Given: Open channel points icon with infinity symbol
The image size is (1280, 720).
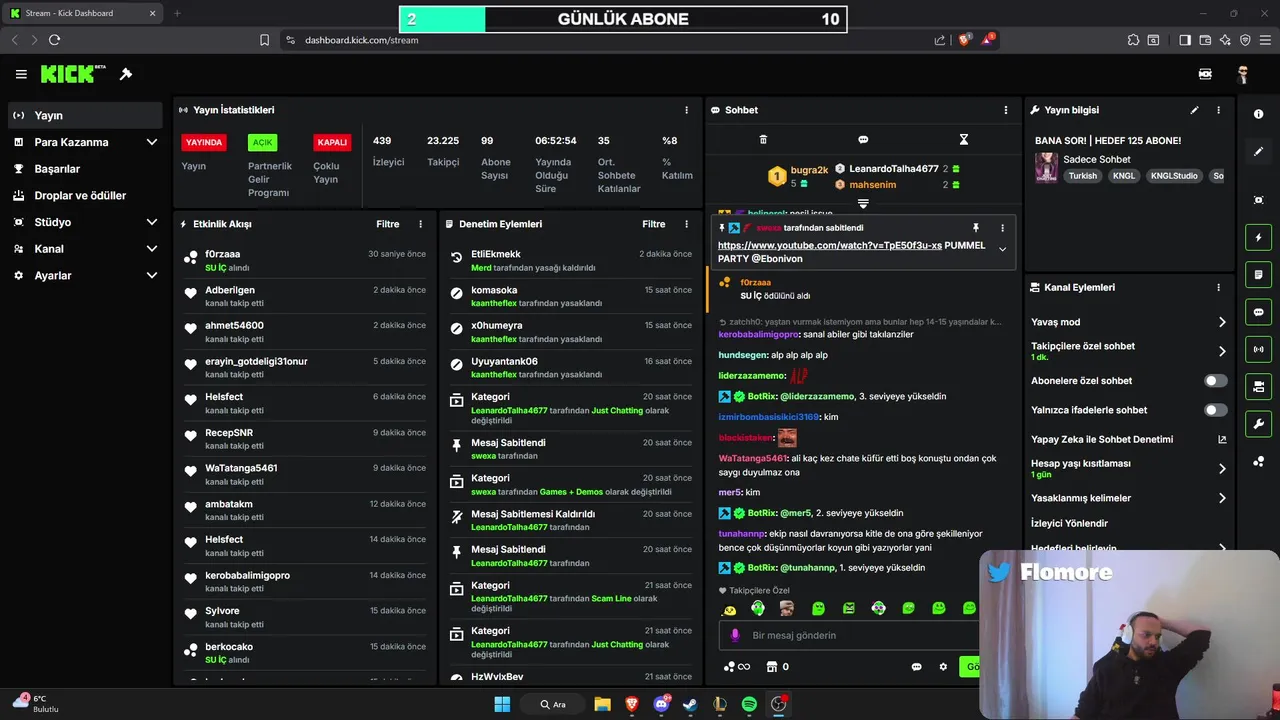Looking at the screenshot, I should (736, 667).
